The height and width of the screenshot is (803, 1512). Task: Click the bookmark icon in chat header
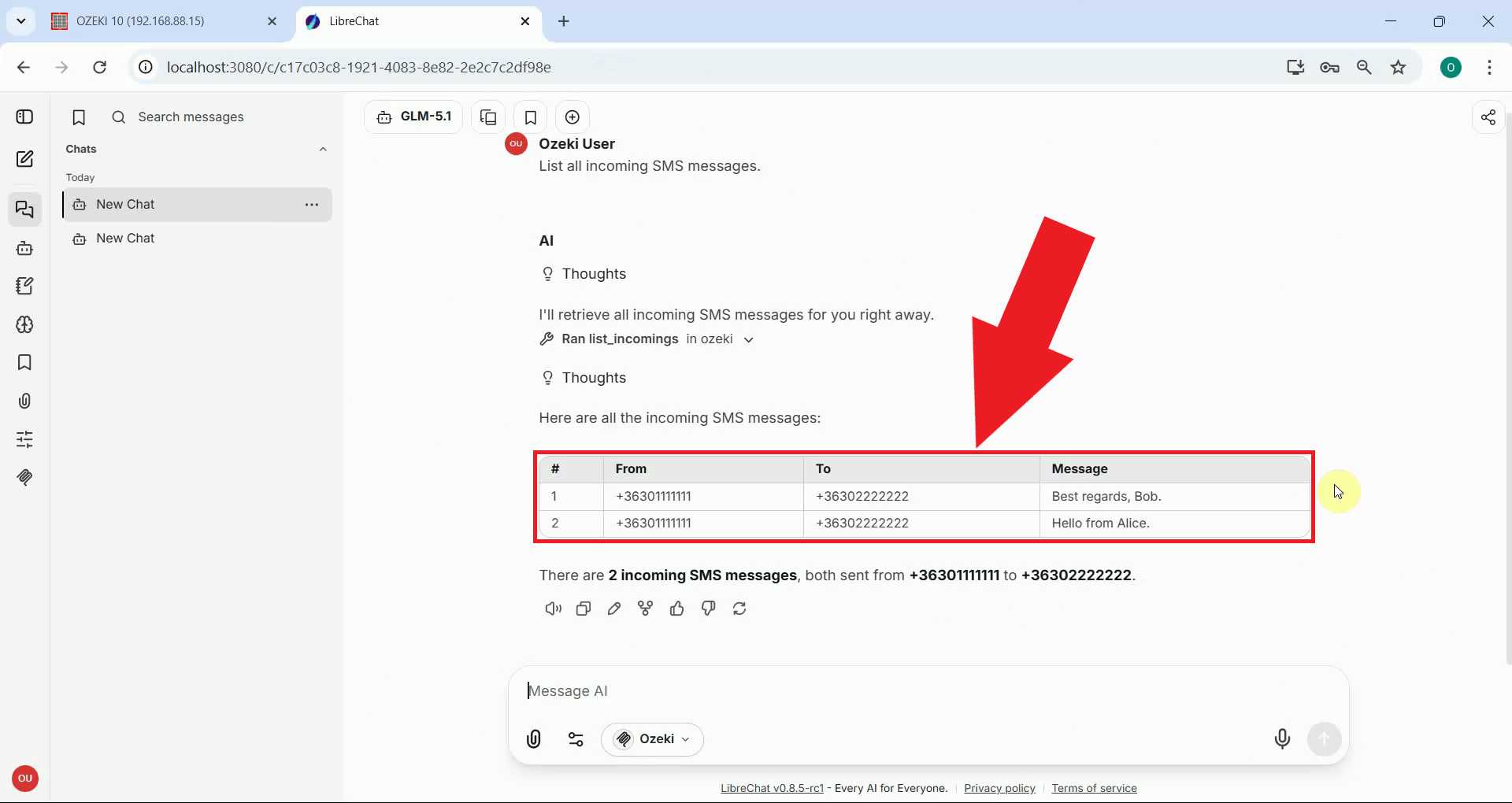pos(531,117)
